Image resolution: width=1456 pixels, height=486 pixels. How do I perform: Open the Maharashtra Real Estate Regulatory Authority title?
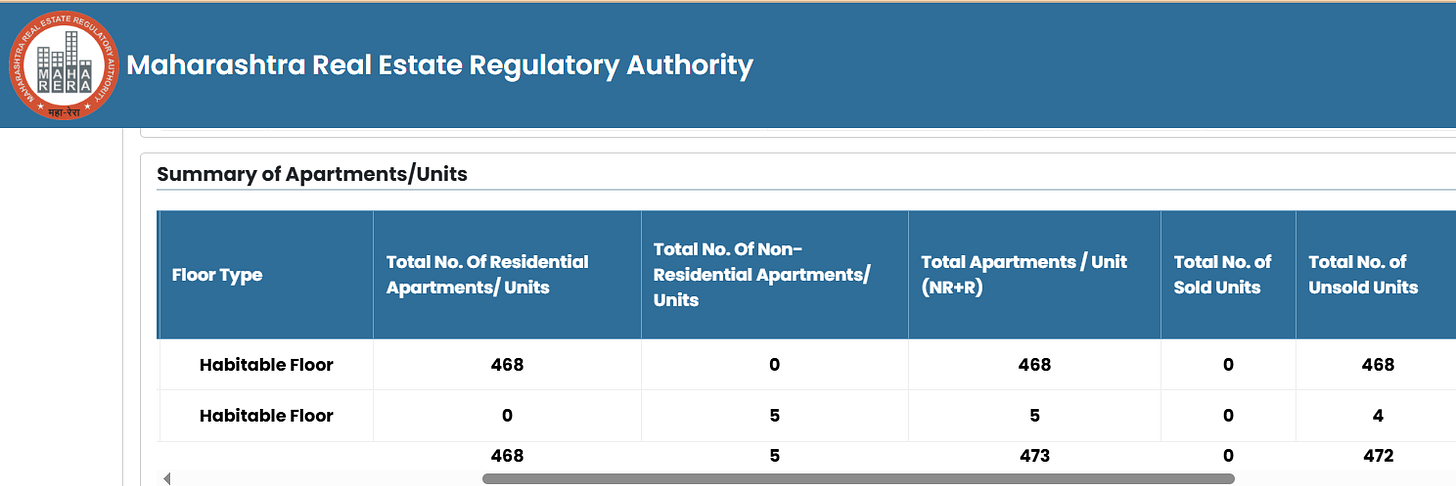440,65
